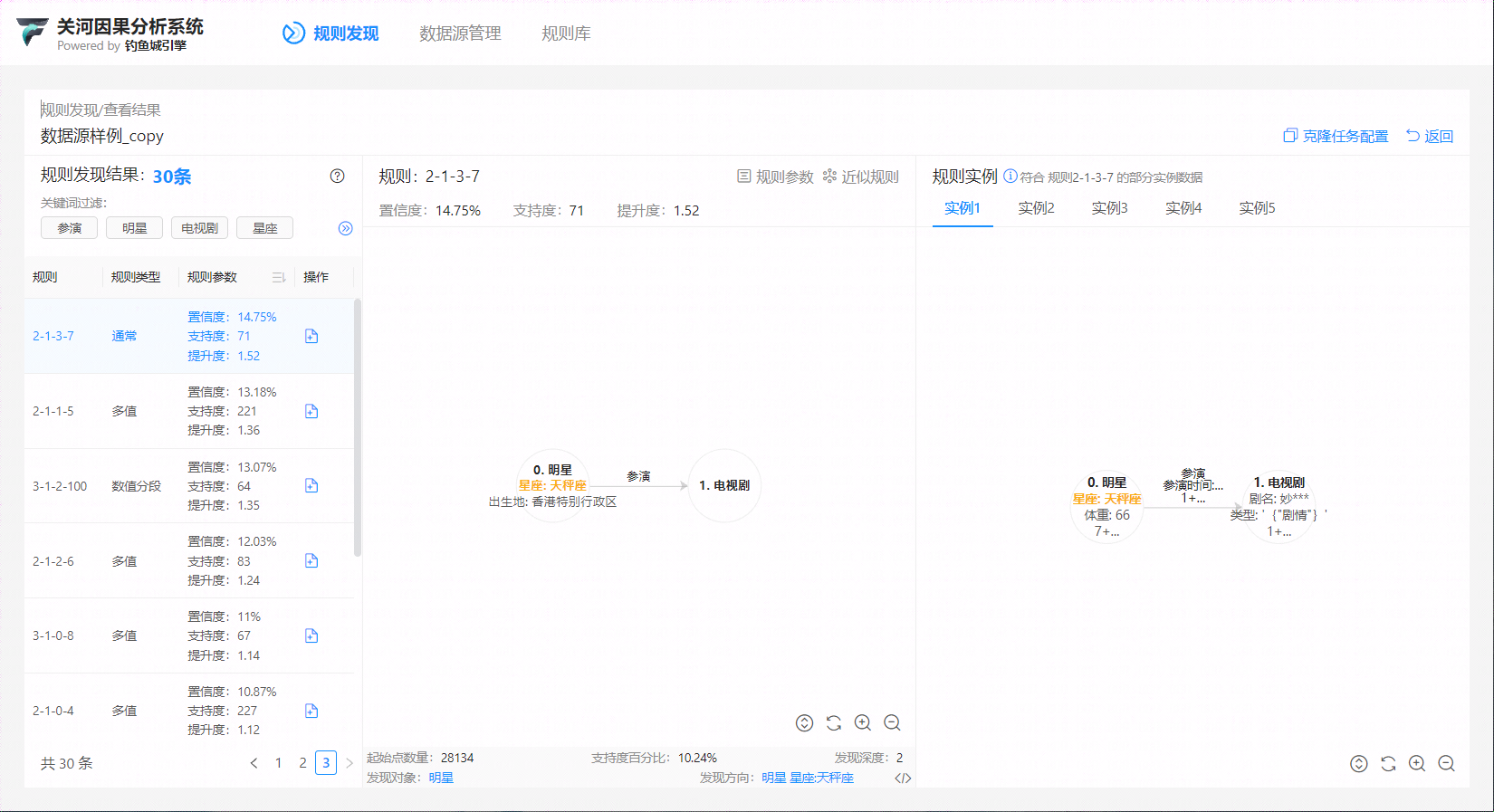This screenshot has height=812, width=1494.
Task: Click the 0. 明星 node in instance graph
Action: [1107, 507]
